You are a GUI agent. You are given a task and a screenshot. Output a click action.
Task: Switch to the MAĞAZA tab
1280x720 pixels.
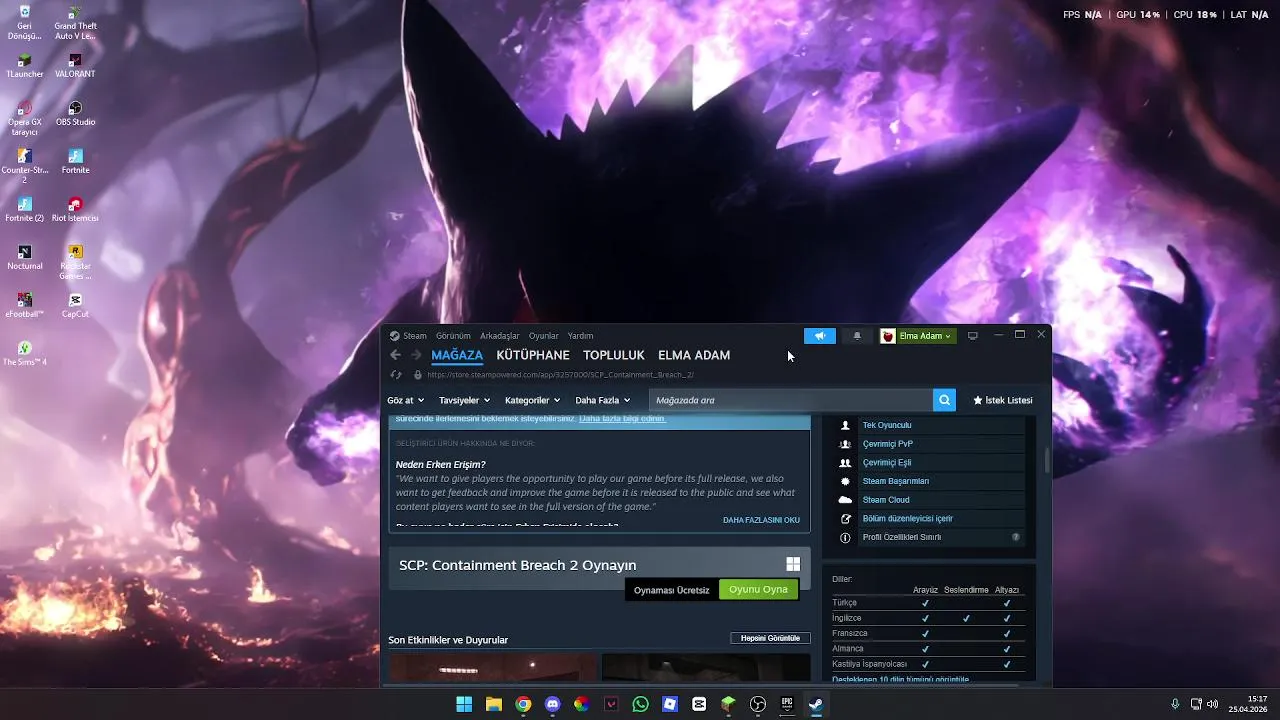457,355
